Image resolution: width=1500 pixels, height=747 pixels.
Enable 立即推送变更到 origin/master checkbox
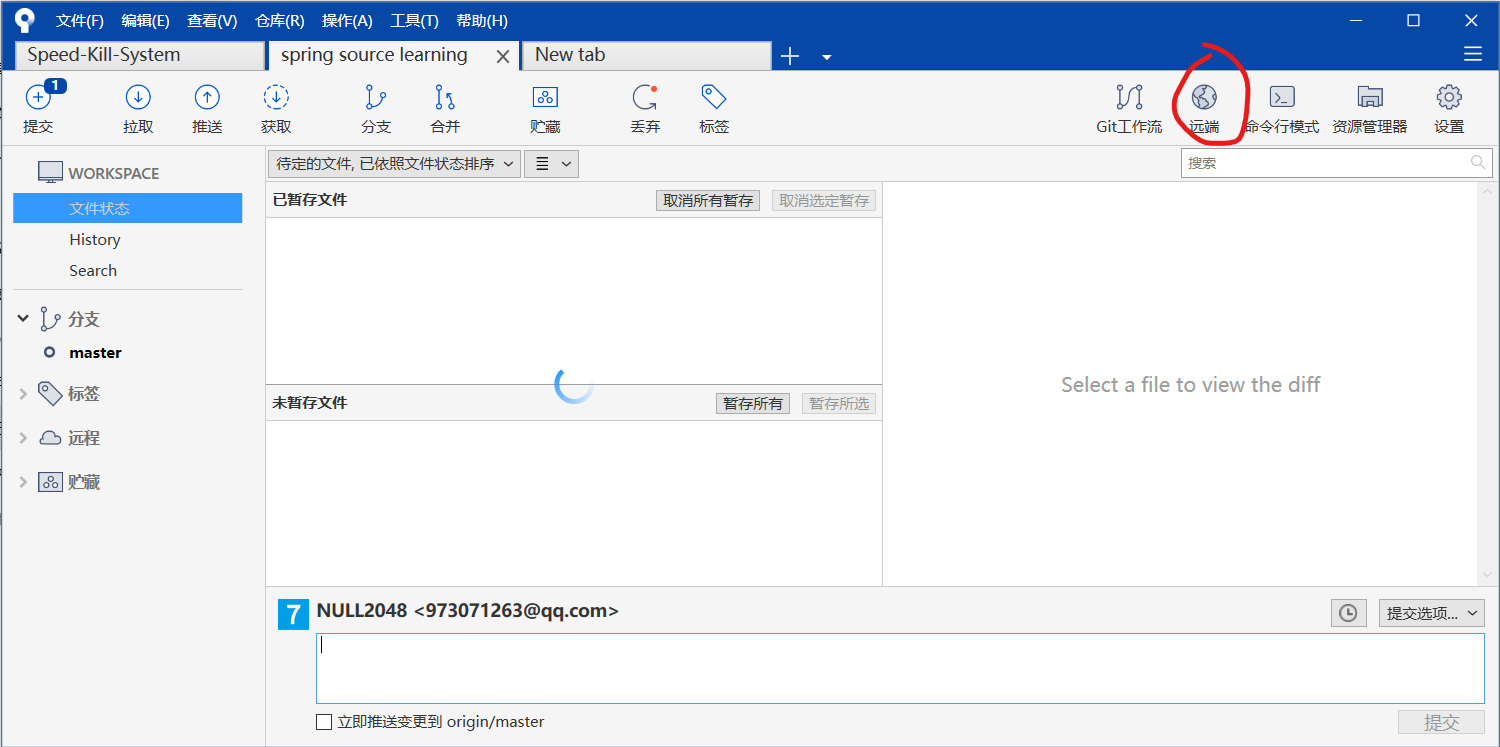coord(324,722)
